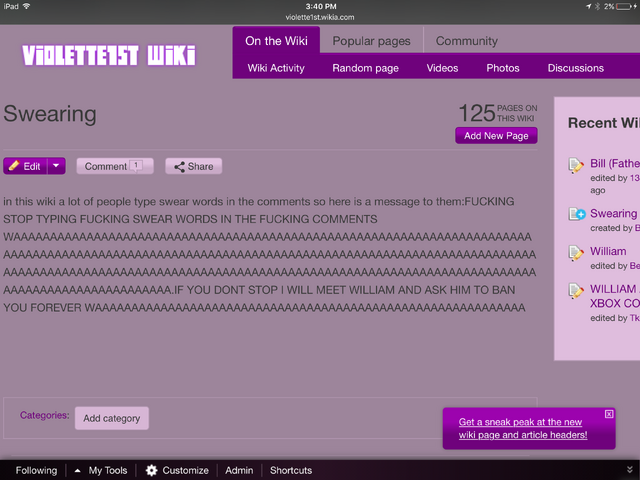Open Shortcuts in bottom toolbar
Screen dimensions: 640x480
tap(291, 470)
